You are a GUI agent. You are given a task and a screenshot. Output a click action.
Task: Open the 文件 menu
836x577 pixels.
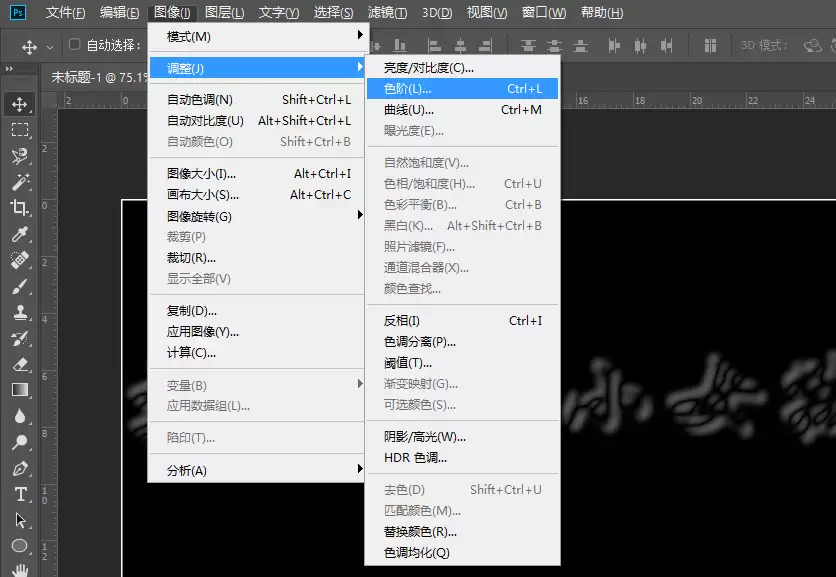pos(65,12)
